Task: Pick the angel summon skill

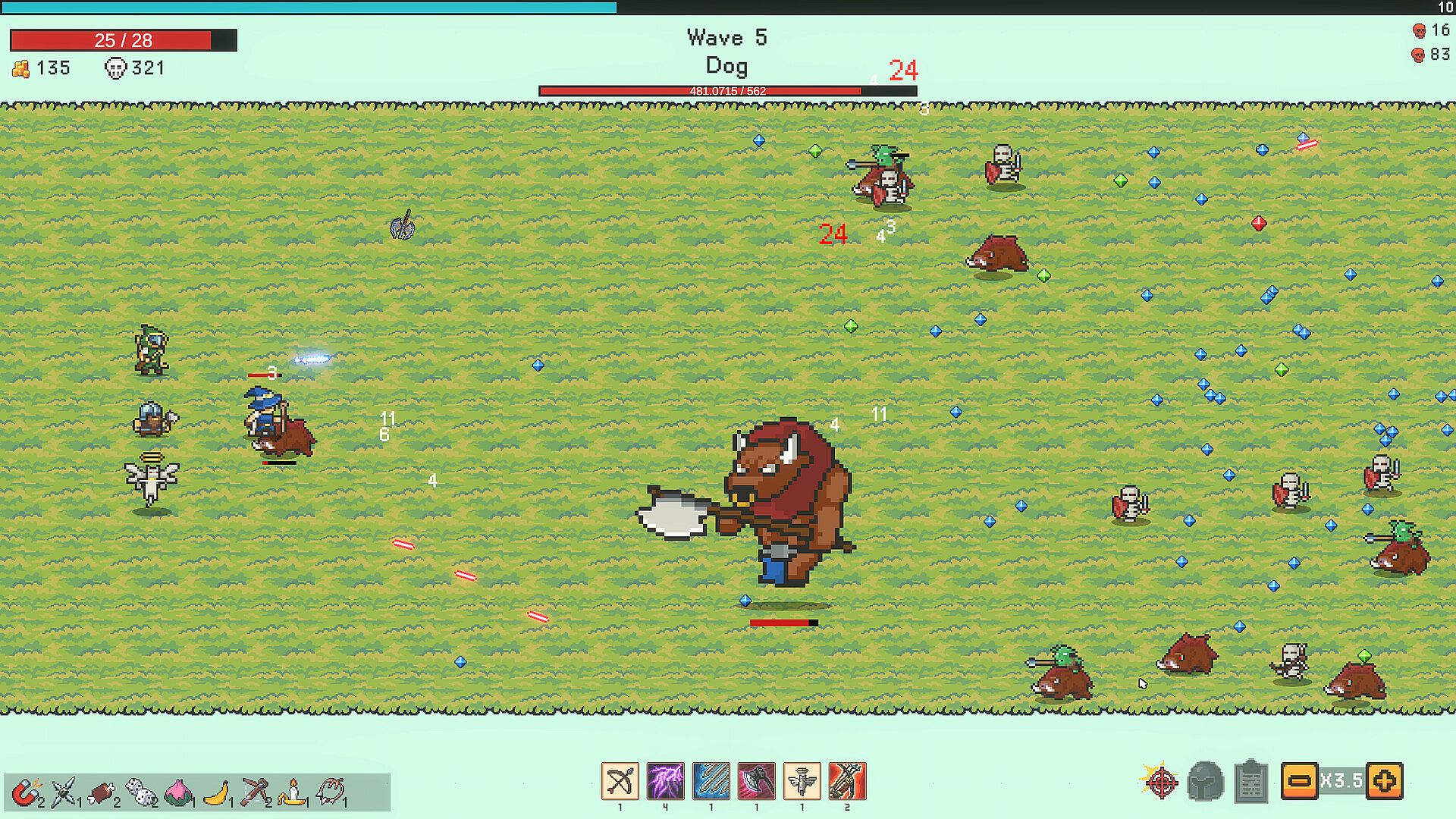Action: point(802,781)
